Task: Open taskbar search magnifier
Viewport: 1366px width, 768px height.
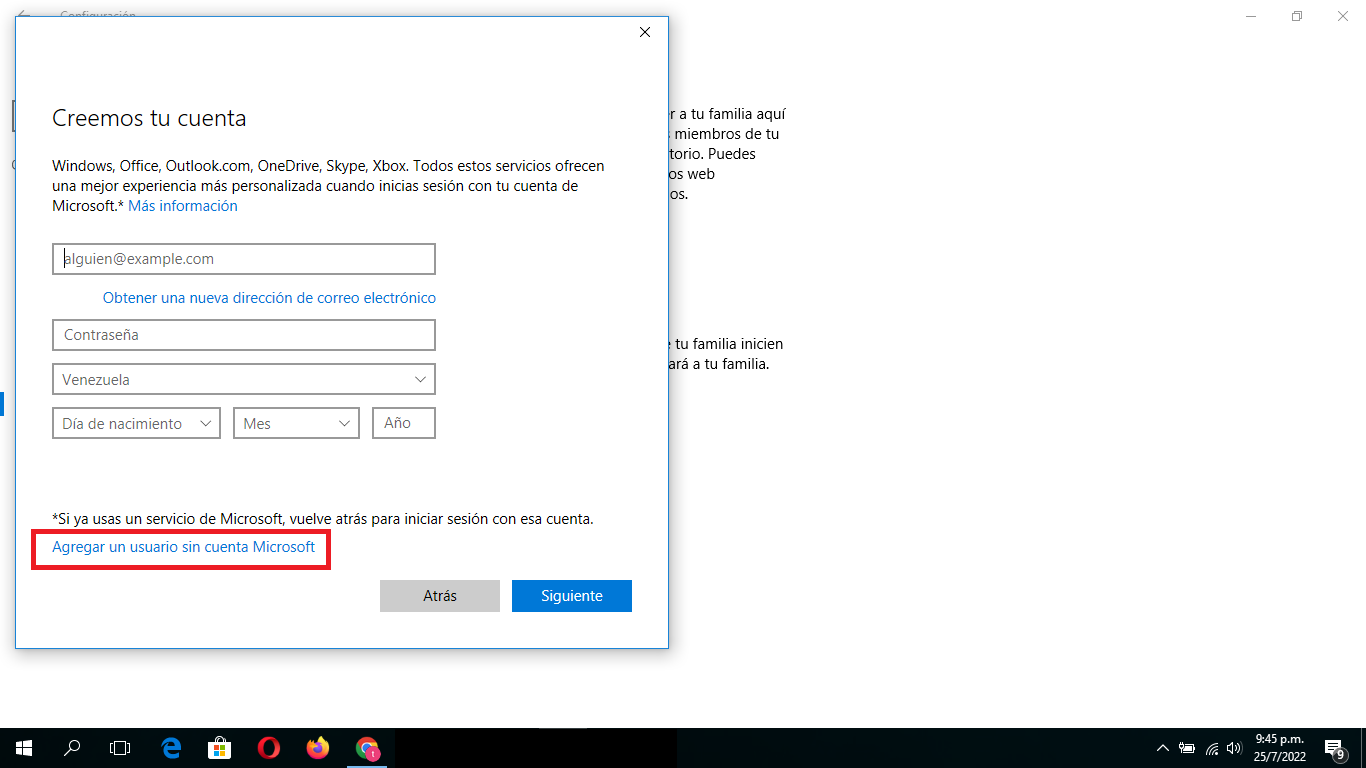Action: pos(72,747)
